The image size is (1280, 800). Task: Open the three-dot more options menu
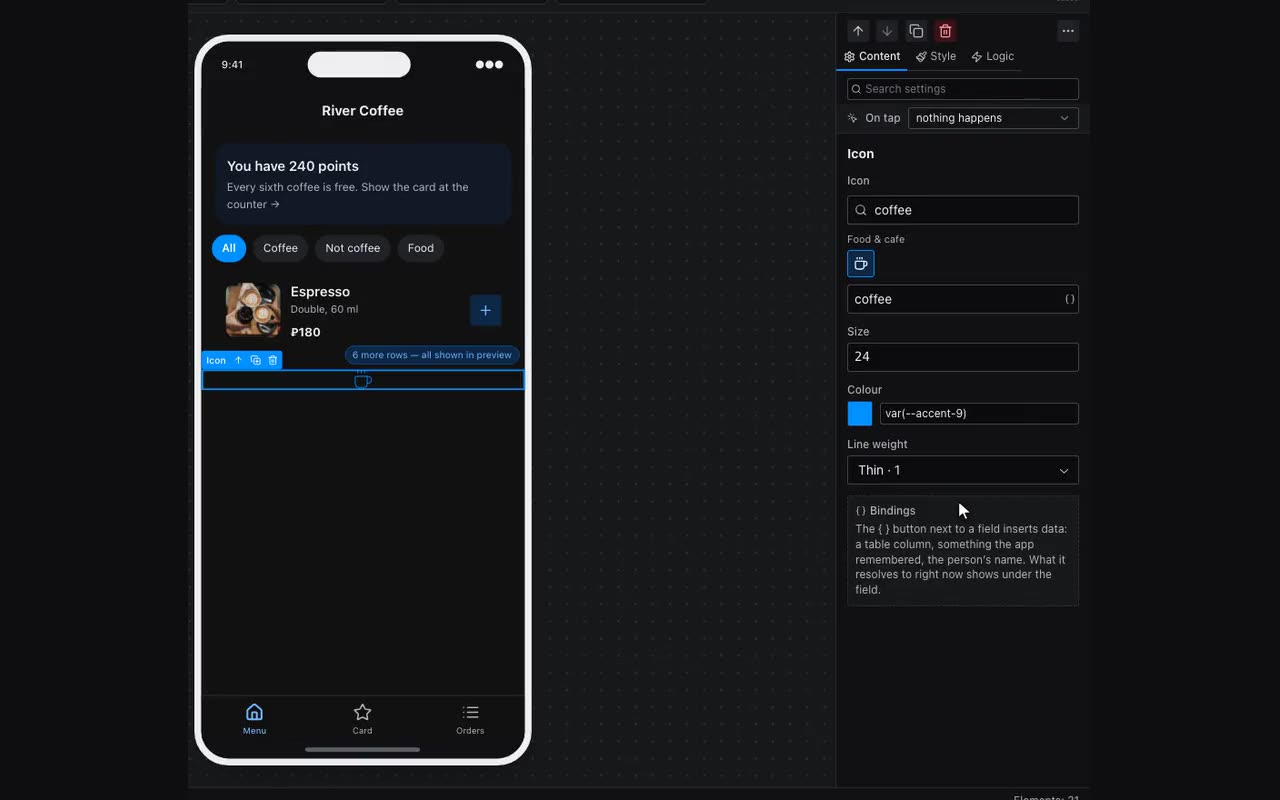point(1068,31)
